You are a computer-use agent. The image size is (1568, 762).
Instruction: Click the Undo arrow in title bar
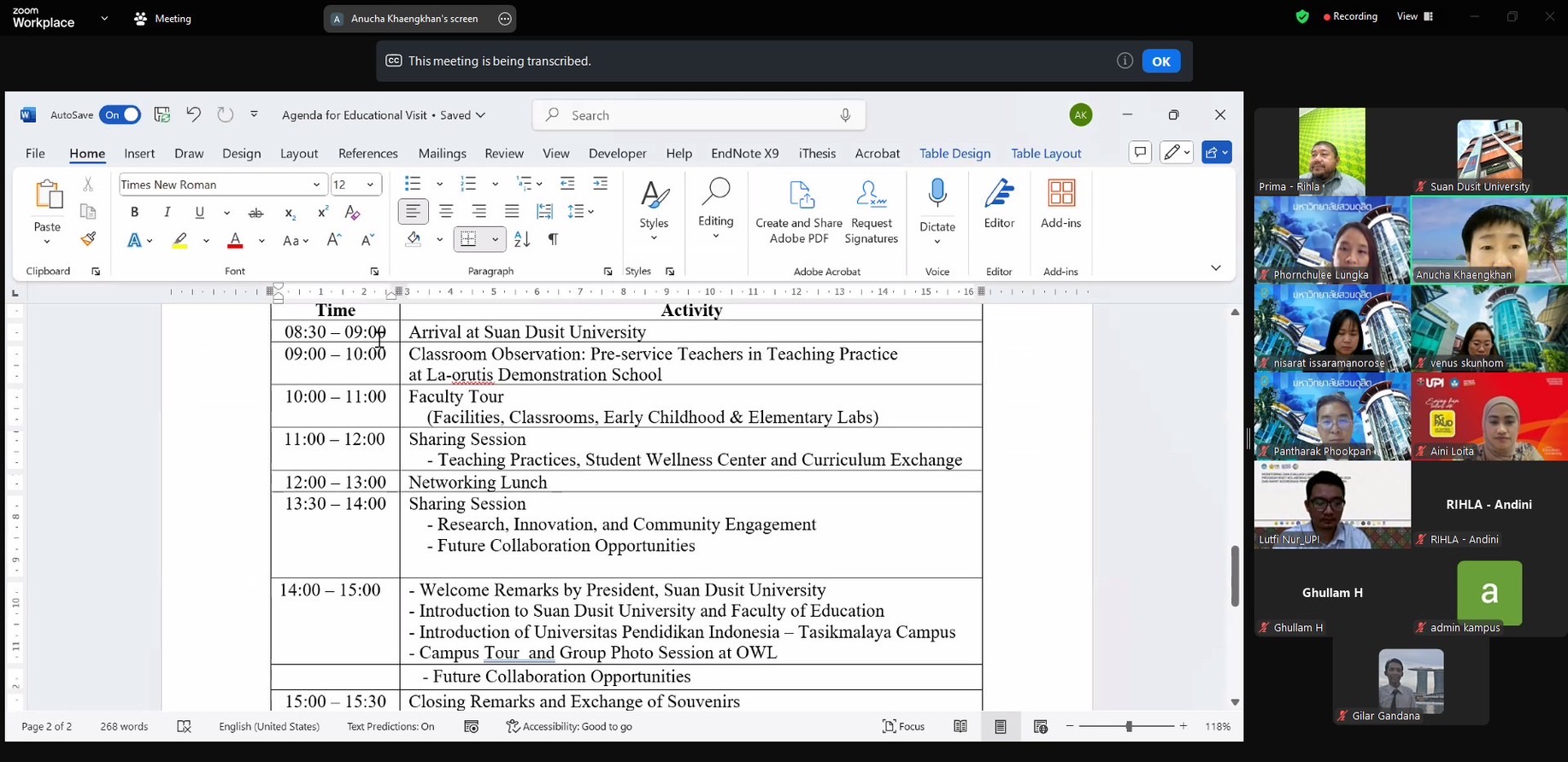pos(193,114)
